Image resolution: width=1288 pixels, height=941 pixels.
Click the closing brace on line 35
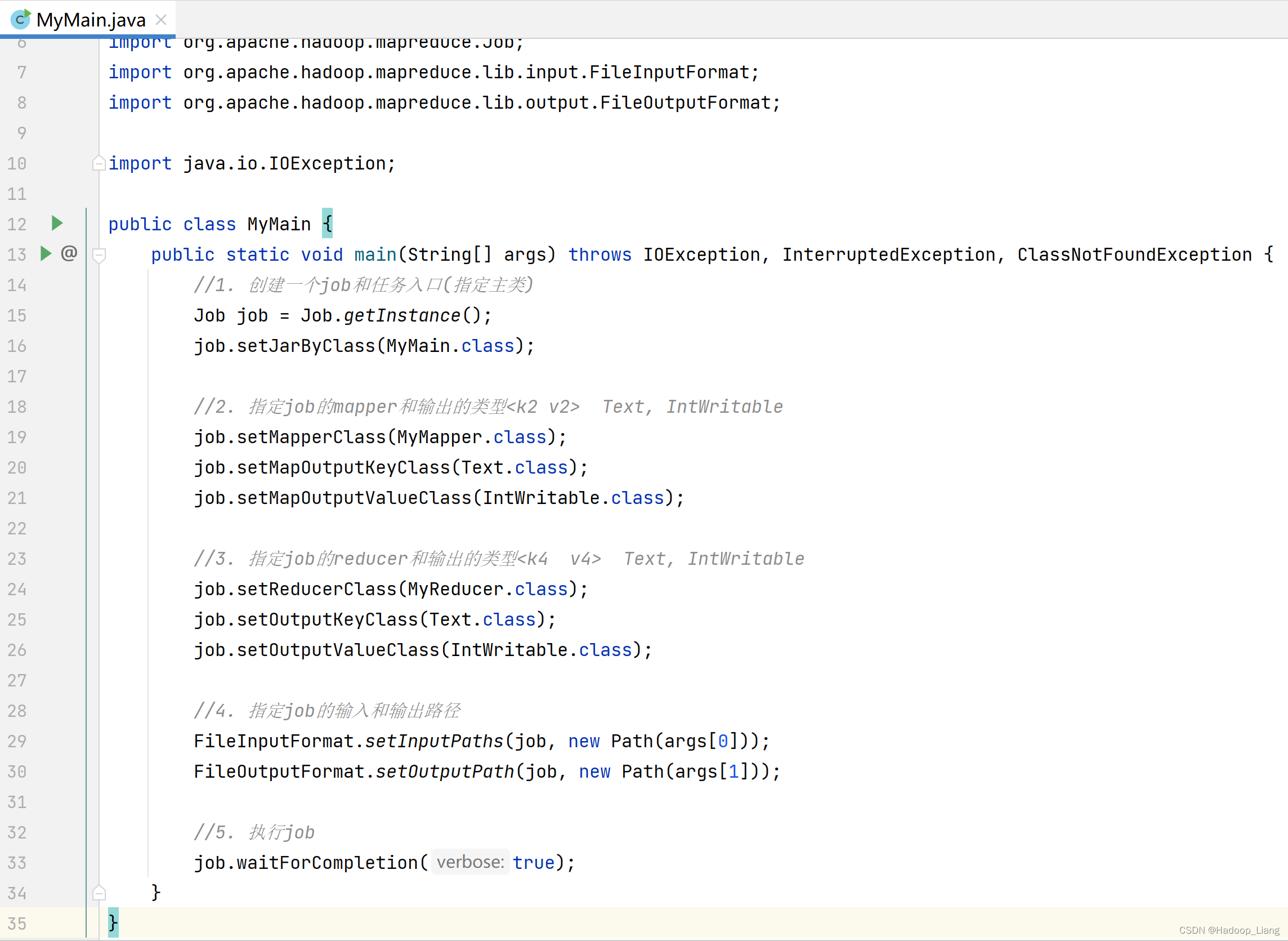click(113, 923)
